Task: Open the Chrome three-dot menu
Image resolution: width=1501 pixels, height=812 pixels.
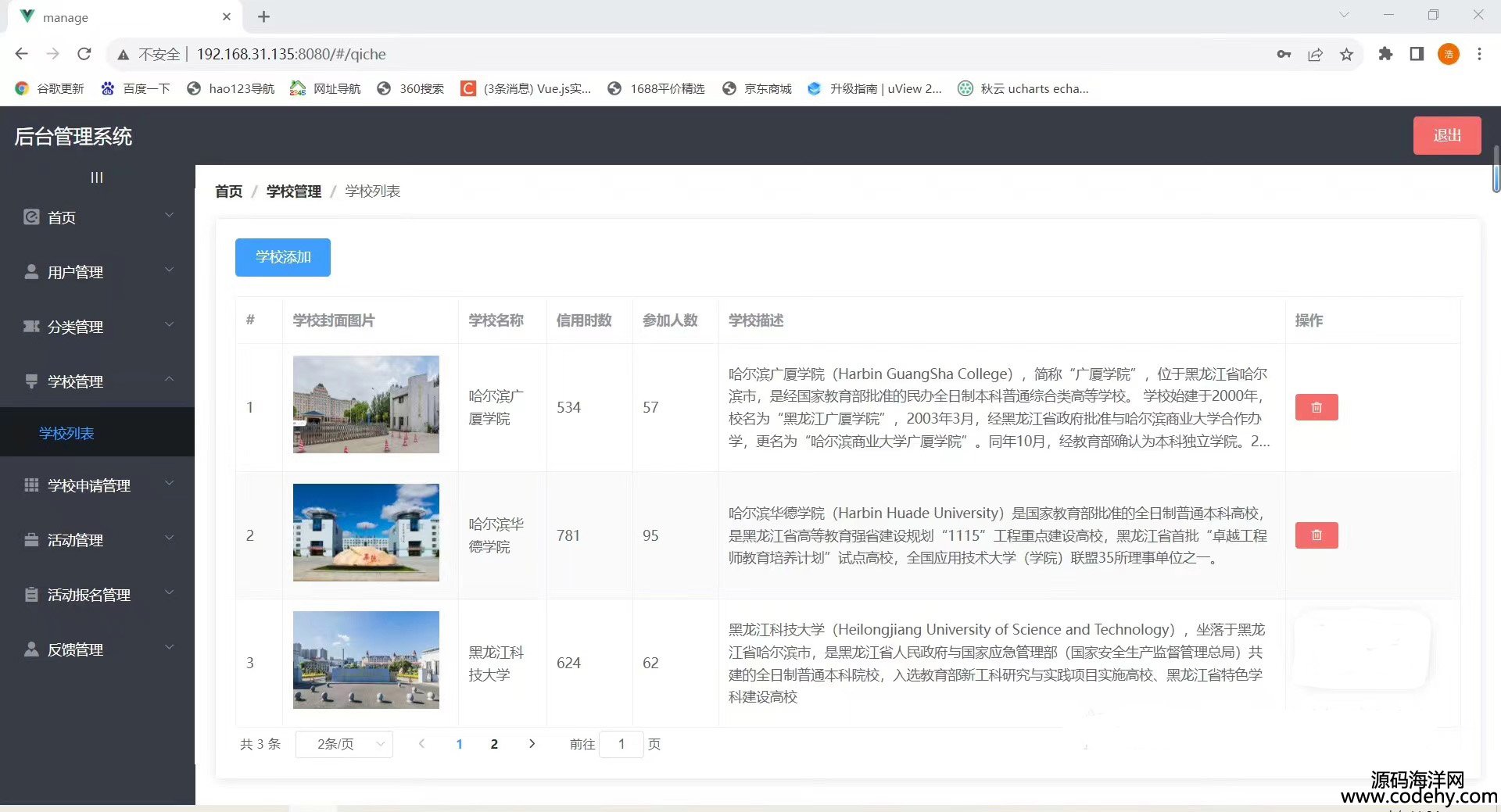Action: [x=1479, y=54]
